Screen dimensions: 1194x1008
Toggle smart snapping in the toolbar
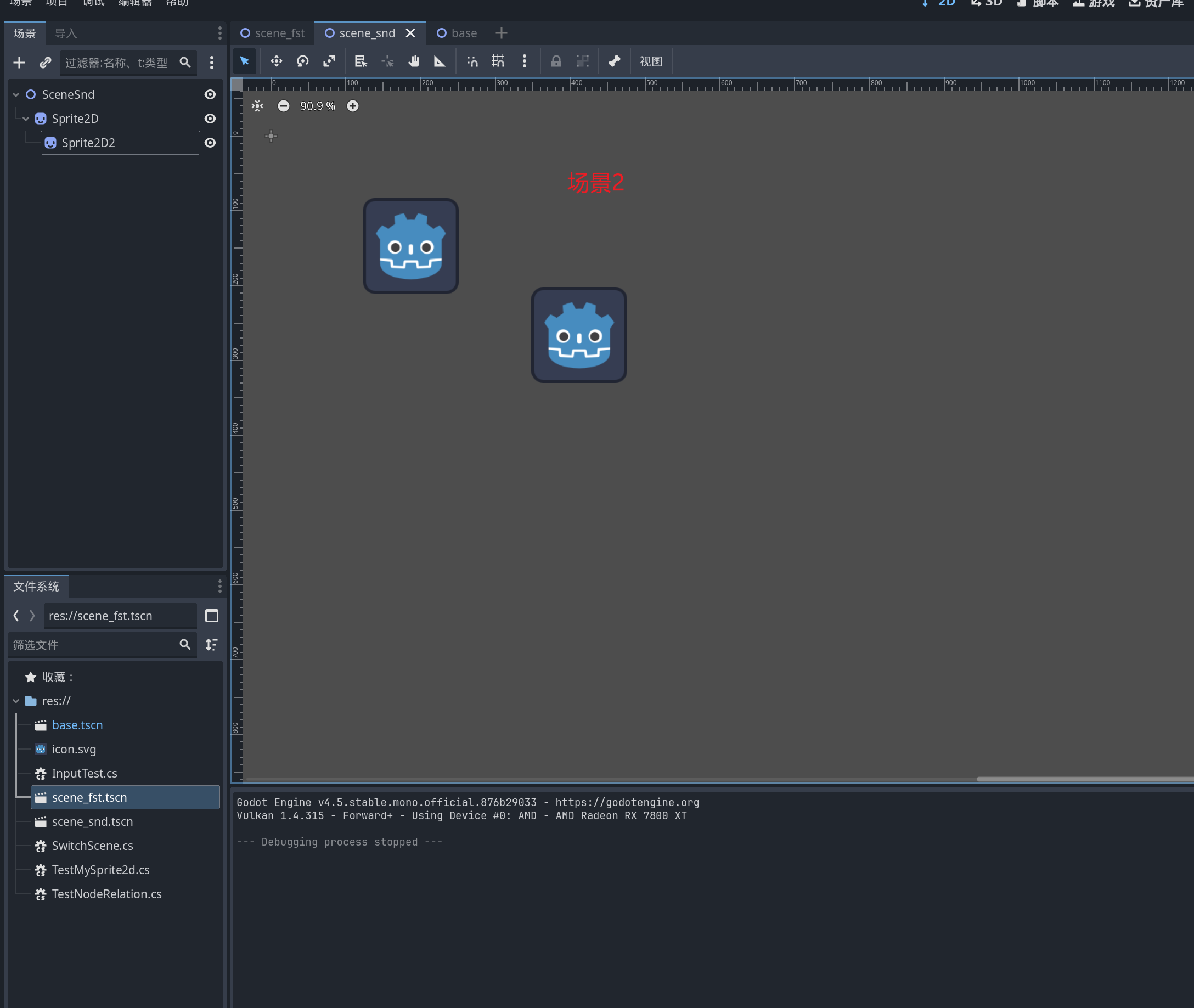(472, 61)
